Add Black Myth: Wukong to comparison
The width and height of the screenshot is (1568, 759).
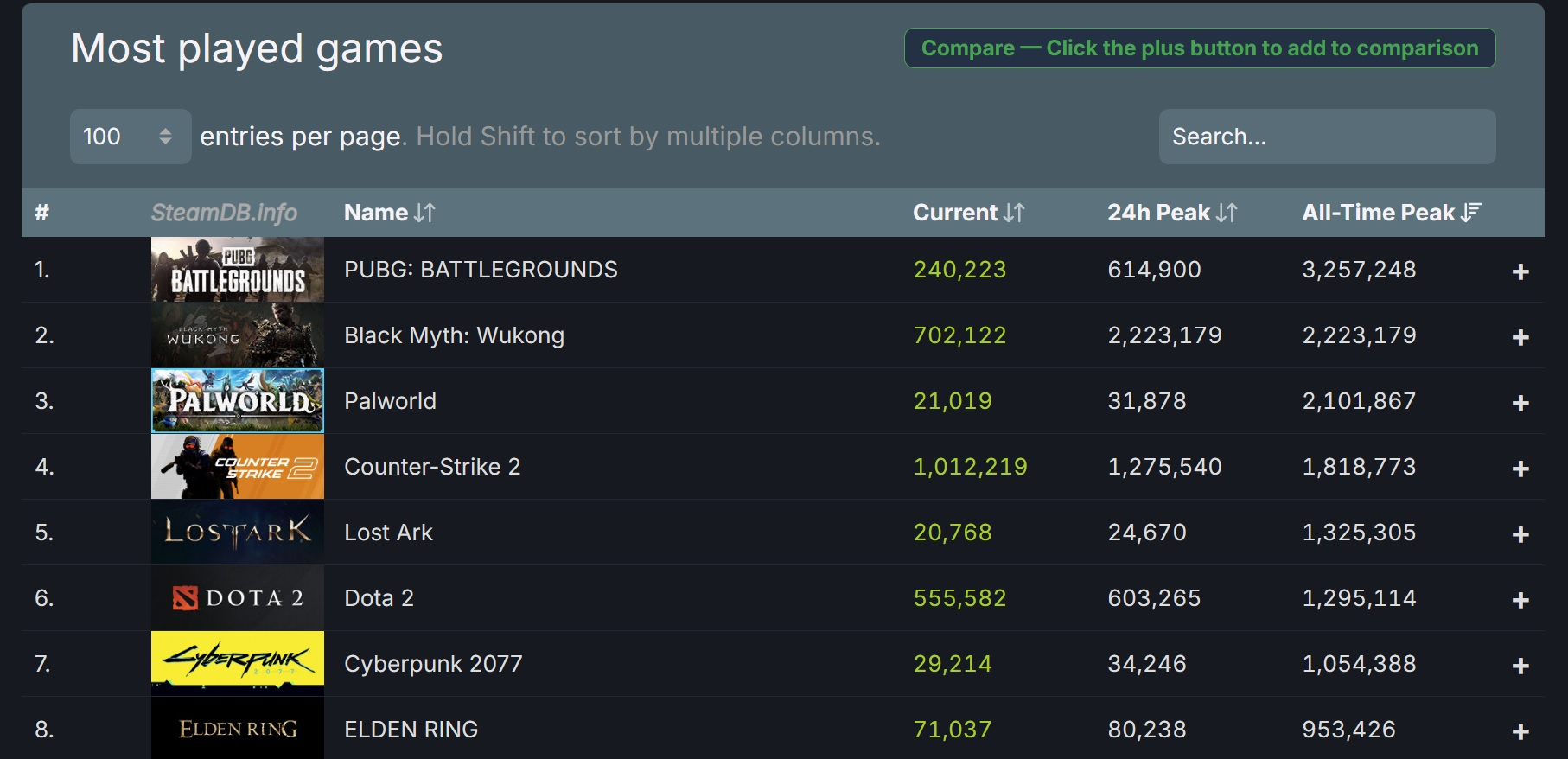1520,337
